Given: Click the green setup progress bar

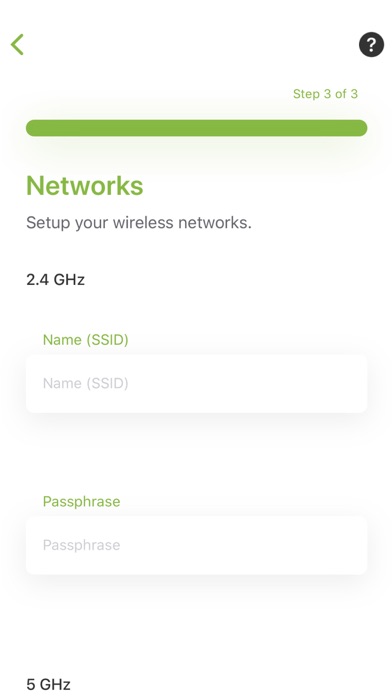Looking at the screenshot, I should point(196,128).
